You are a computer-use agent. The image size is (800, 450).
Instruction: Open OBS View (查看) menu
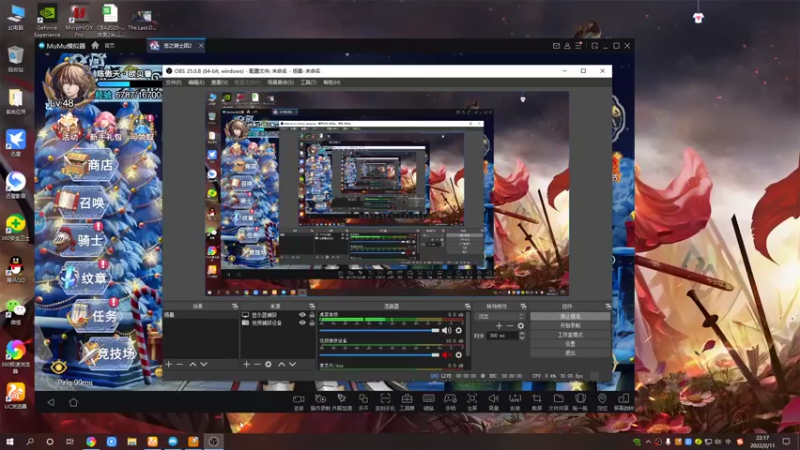[x=219, y=83]
